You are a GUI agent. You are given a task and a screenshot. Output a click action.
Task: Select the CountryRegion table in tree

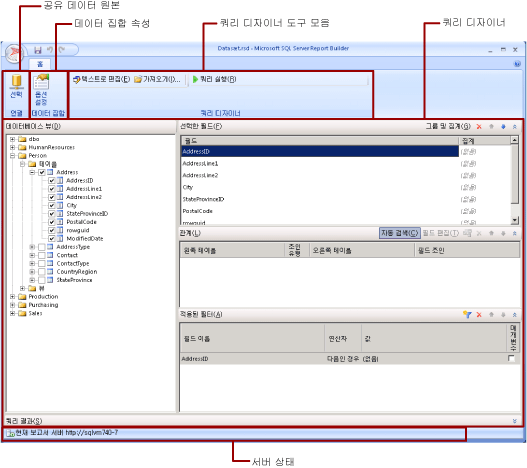coord(77,272)
